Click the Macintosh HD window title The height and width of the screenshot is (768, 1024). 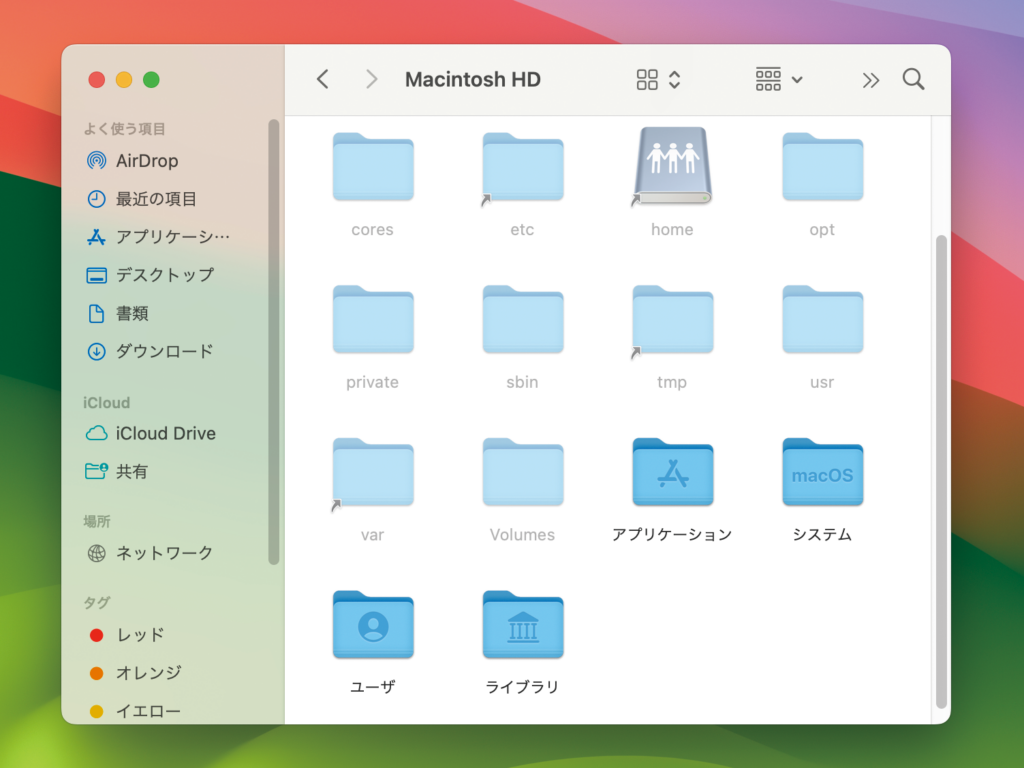coord(473,80)
